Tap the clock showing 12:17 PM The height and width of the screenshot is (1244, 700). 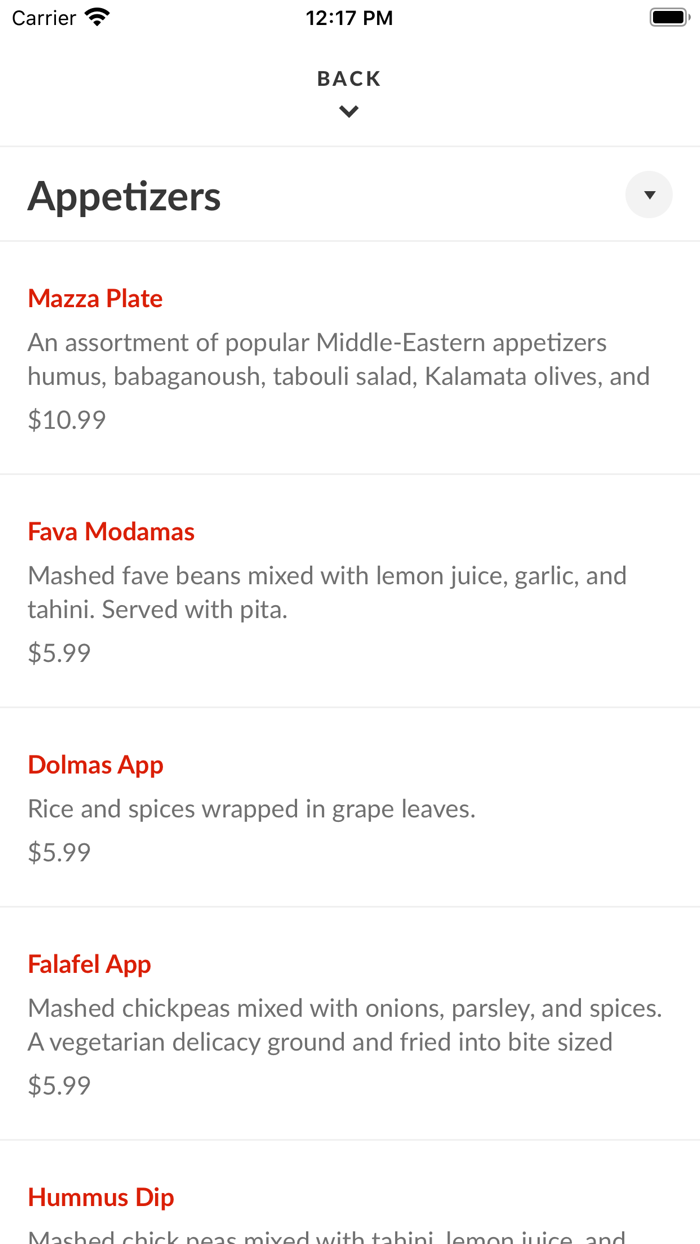click(x=349, y=16)
